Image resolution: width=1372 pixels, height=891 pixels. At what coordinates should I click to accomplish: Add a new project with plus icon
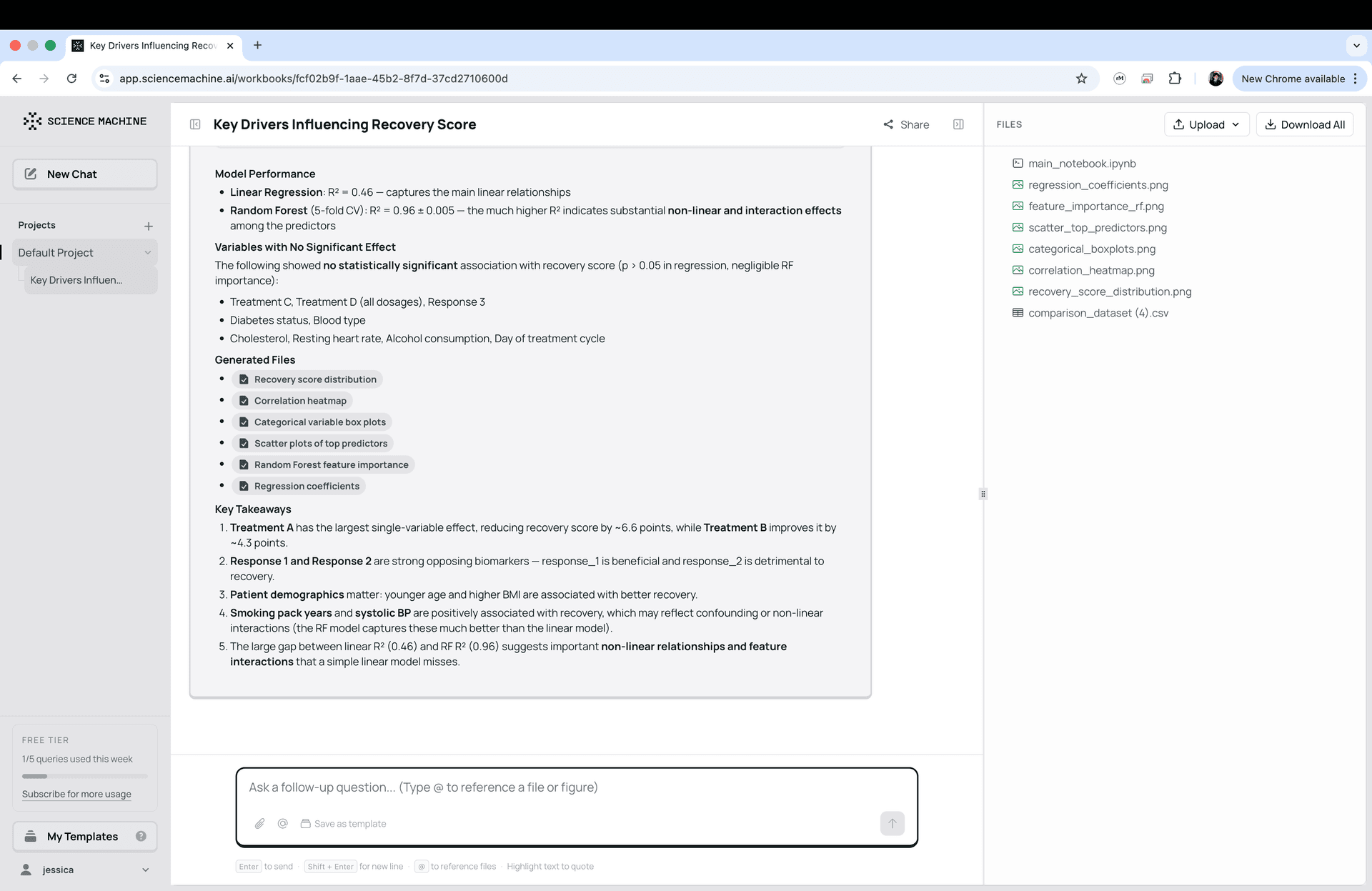coord(149,226)
